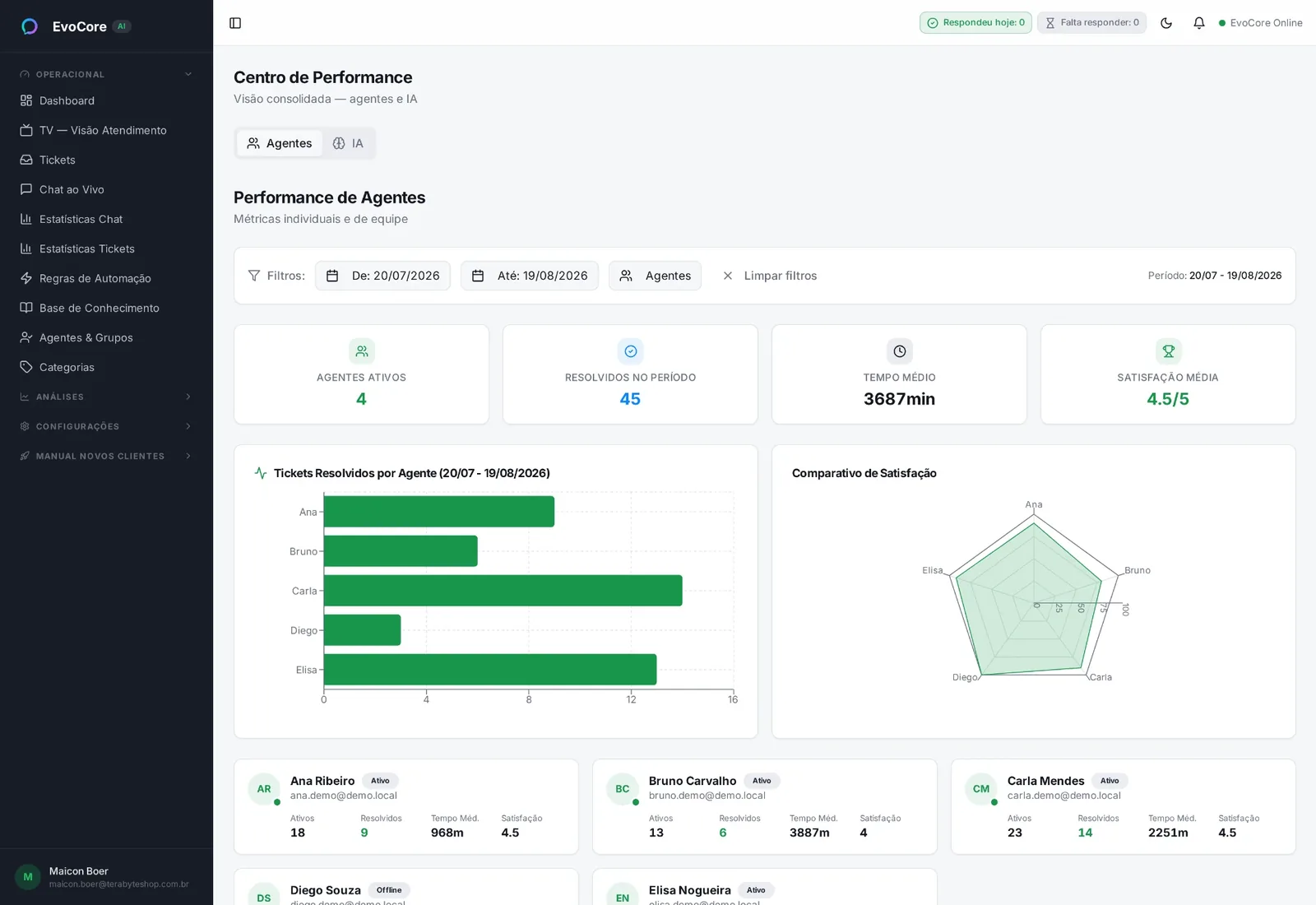Click the 3687min average time value
The image size is (1316, 905).
click(899, 399)
